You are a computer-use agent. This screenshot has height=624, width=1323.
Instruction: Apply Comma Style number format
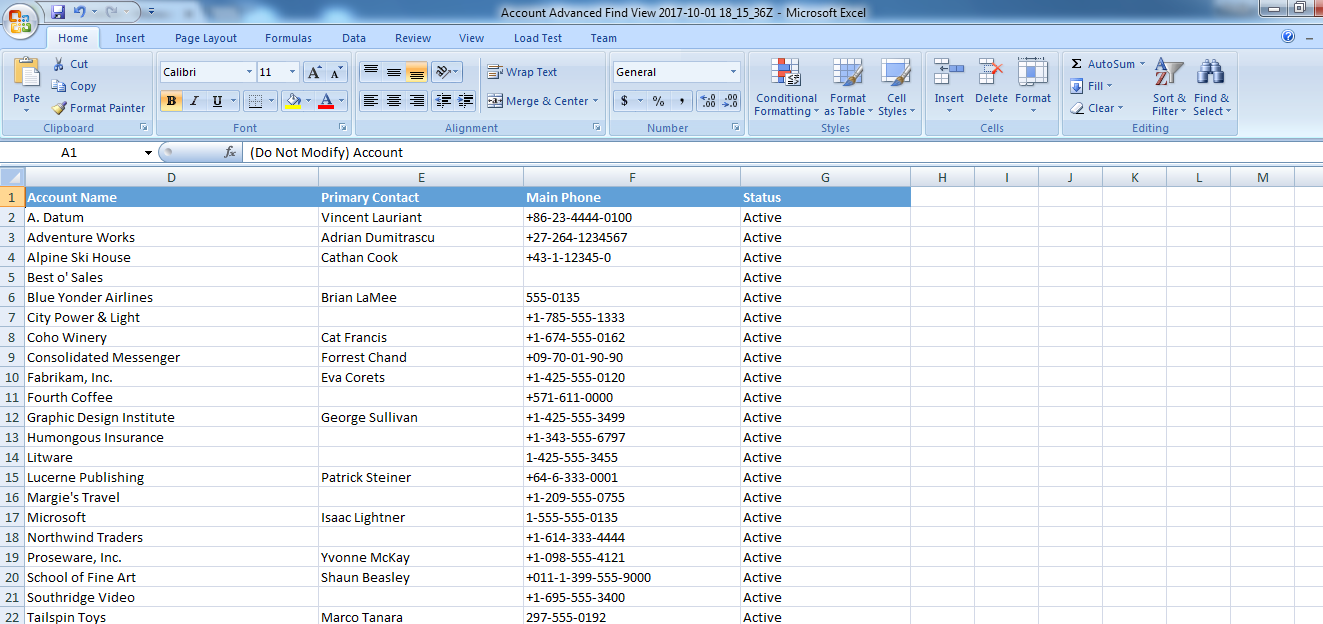(681, 101)
